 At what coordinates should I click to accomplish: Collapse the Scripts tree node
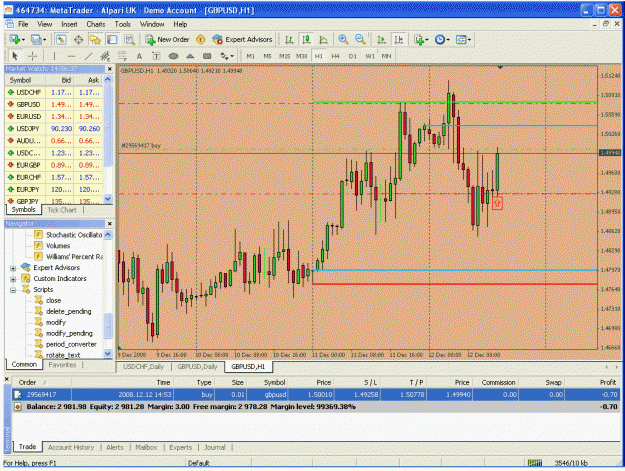point(13,290)
